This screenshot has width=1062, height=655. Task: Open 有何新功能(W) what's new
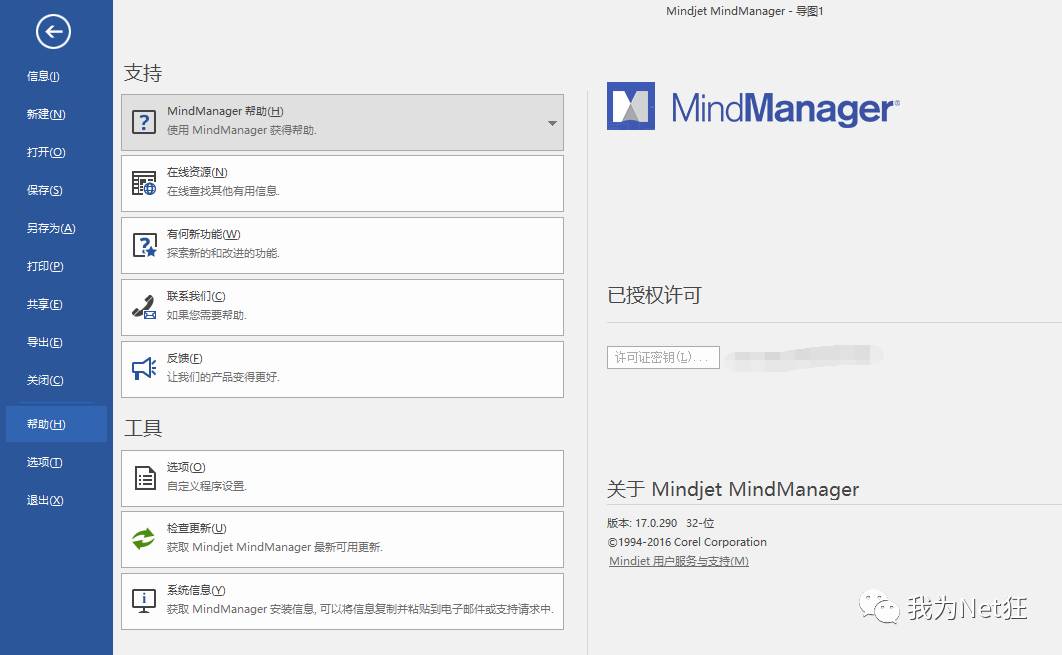342,245
